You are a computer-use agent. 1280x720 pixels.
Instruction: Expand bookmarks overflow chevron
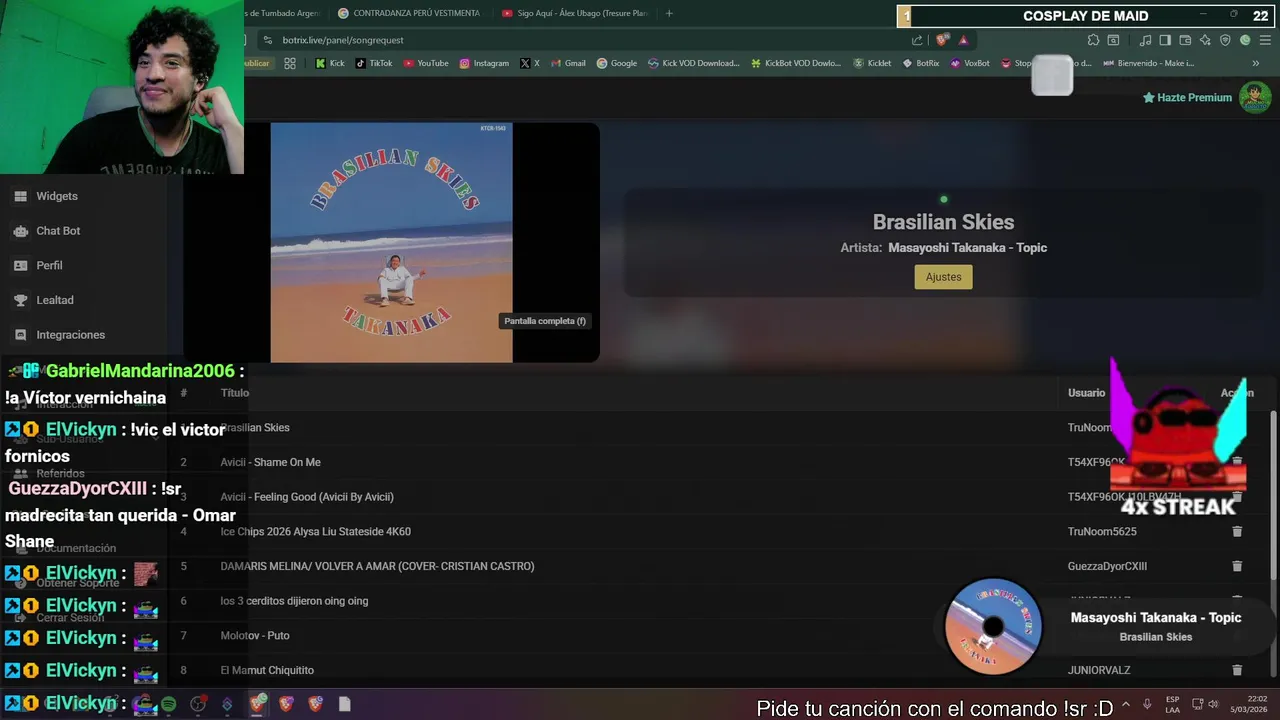pos(1255,63)
